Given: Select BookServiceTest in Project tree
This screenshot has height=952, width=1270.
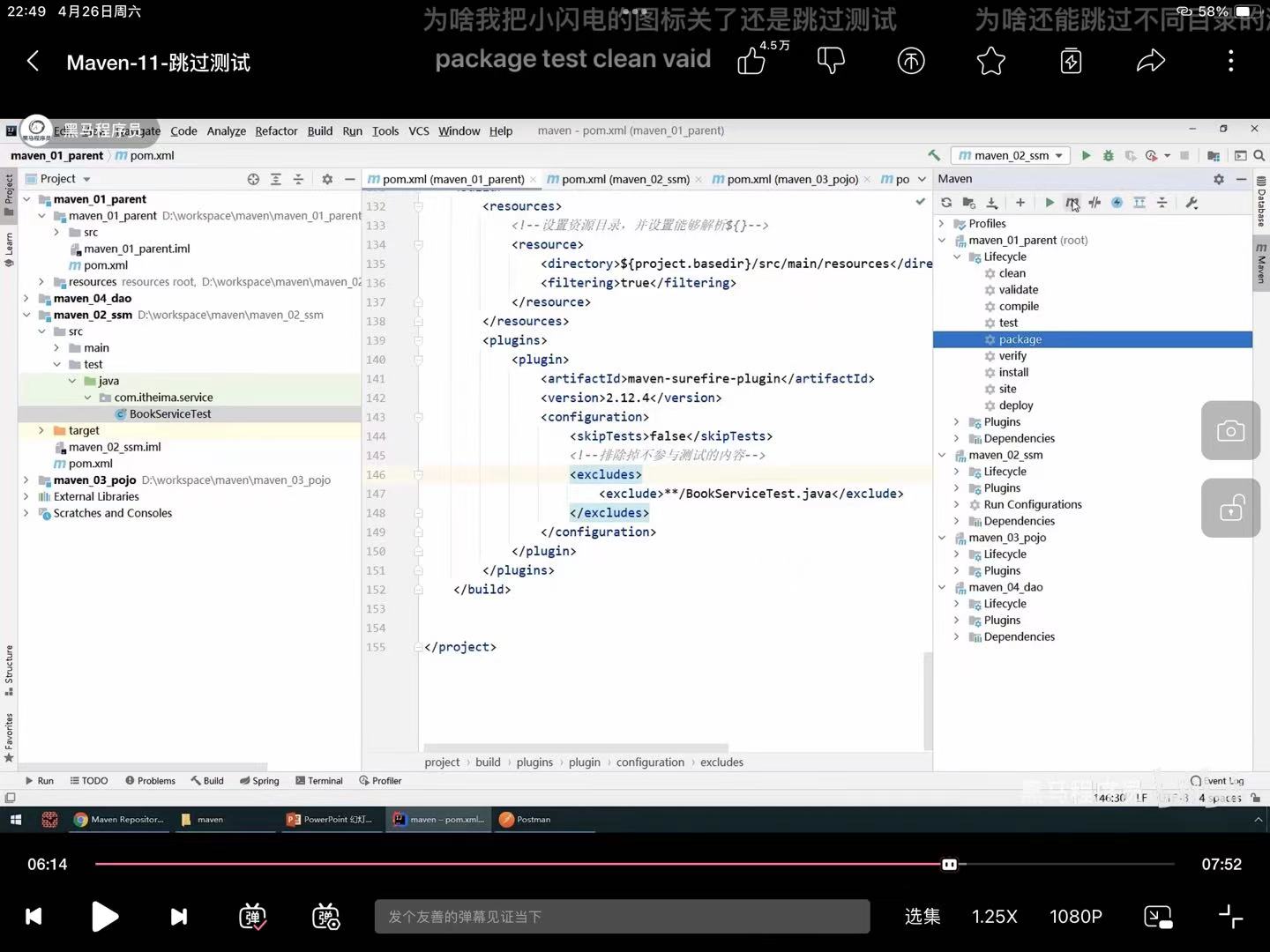Looking at the screenshot, I should point(170,414).
